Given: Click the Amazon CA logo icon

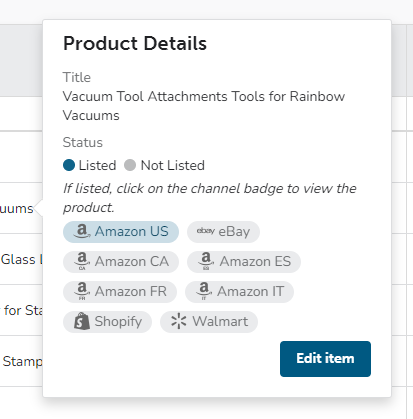Looking at the screenshot, I should pos(82,261).
